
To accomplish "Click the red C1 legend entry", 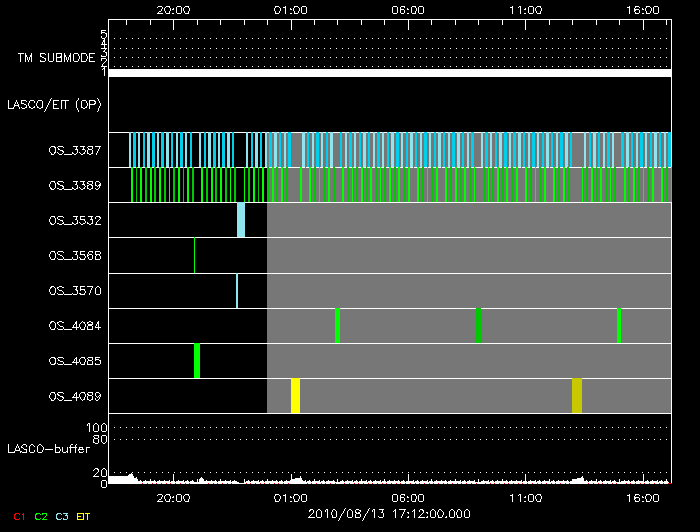I will coord(19,516).
